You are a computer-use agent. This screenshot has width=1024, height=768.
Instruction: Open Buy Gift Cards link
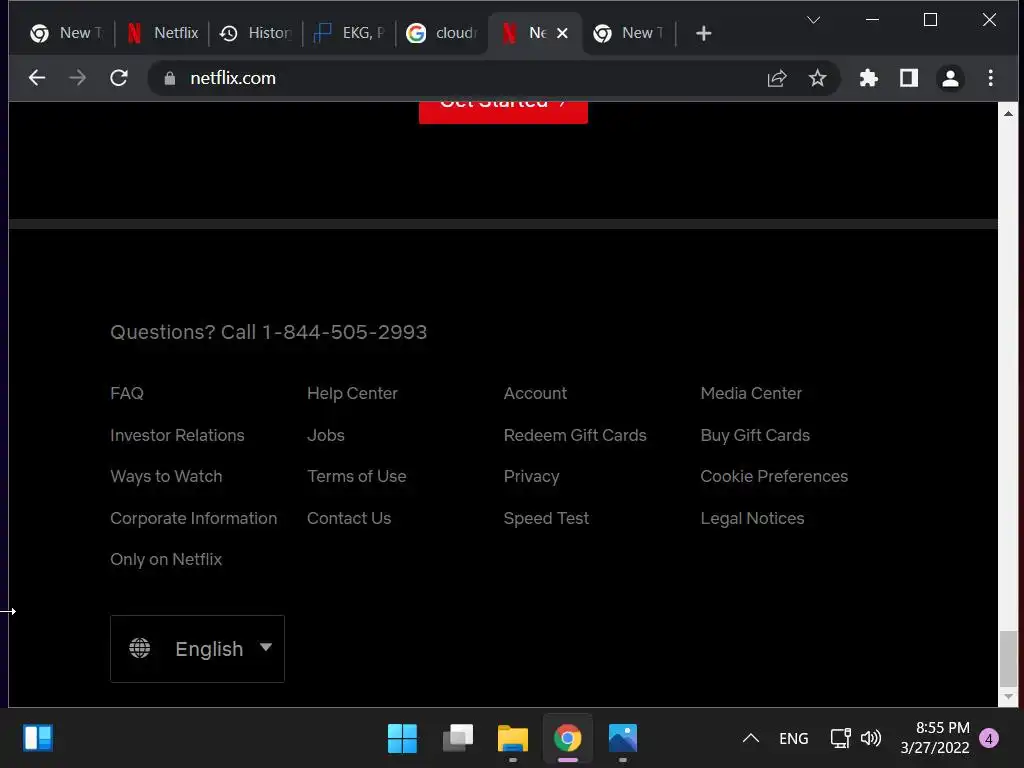(x=755, y=435)
